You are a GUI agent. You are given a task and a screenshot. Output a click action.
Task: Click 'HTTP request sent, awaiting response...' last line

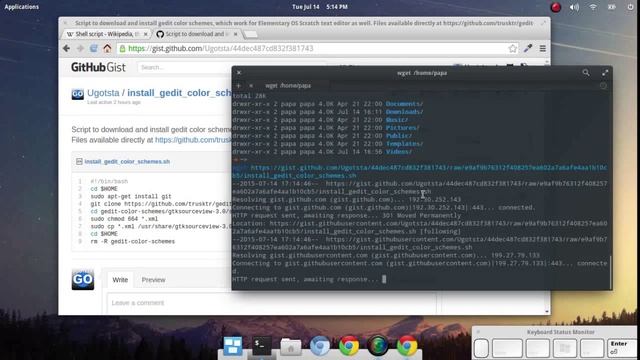coord(305,280)
